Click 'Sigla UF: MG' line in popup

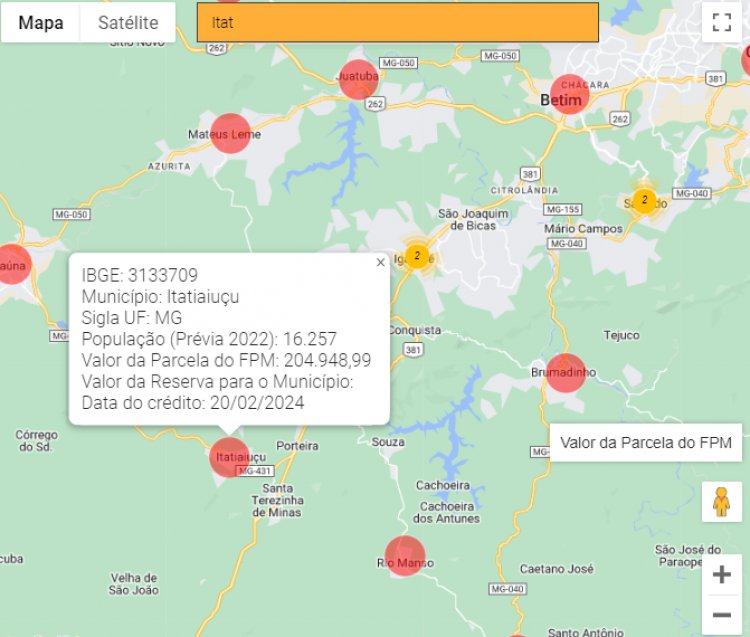click(132, 318)
